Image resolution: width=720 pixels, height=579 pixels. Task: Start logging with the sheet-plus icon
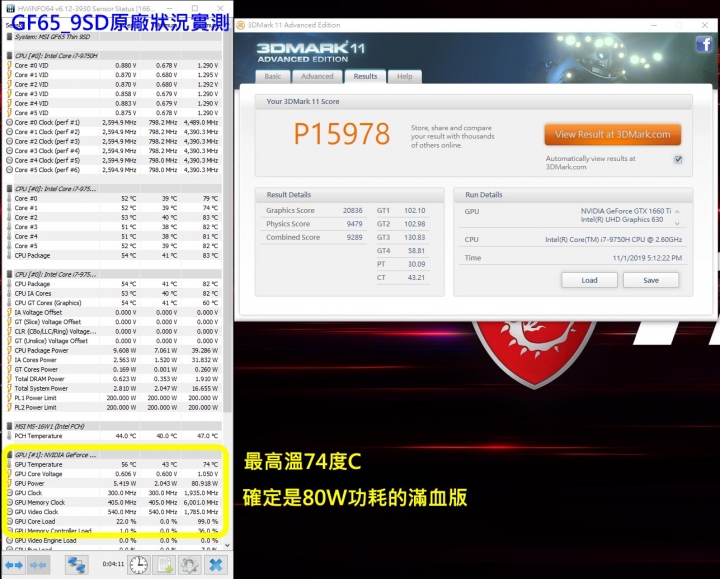tap(164, 565)
